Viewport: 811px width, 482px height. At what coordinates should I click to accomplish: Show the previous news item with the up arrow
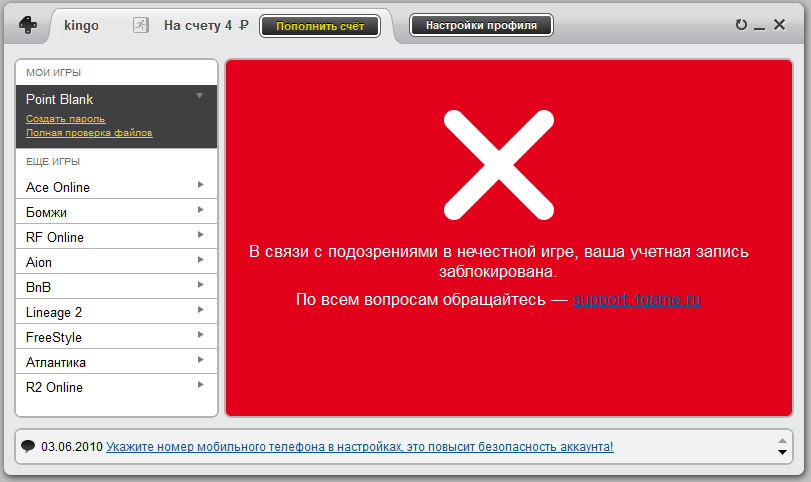point(782,441)
